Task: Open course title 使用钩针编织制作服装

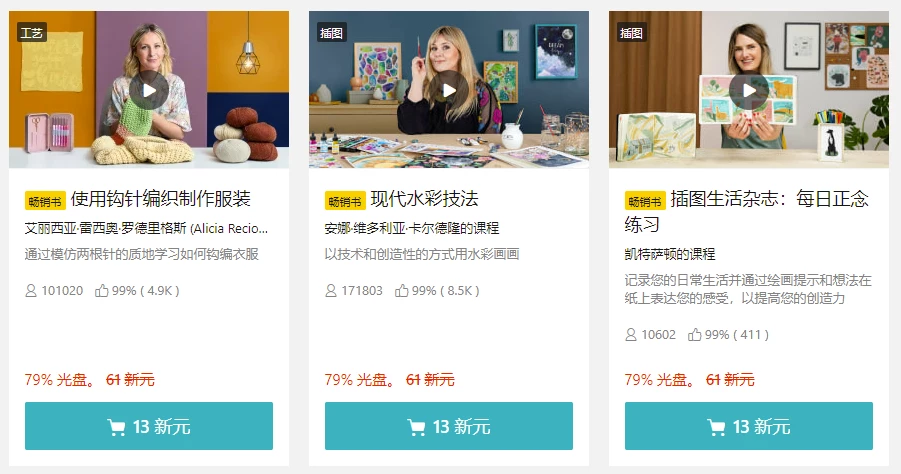Action: (161, 199)
